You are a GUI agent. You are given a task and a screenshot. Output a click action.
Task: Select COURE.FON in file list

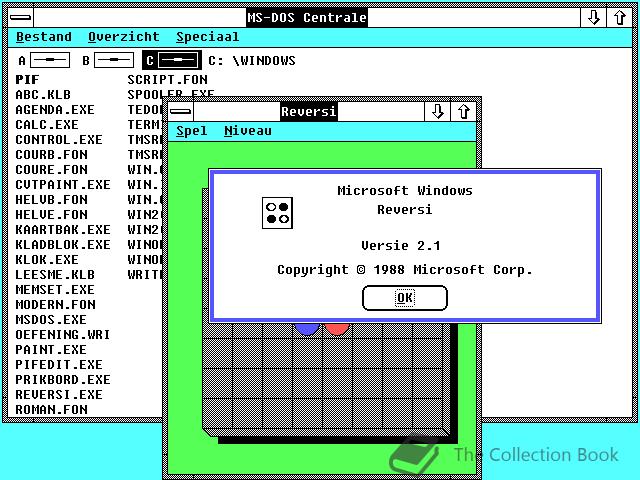coord(51,169)
